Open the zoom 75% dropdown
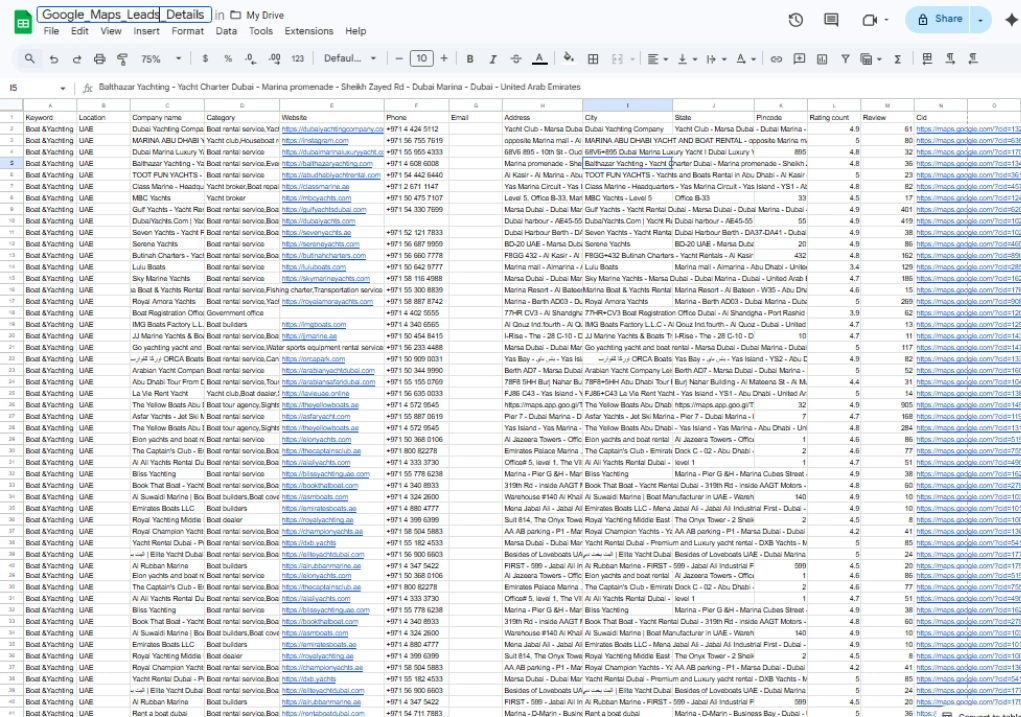 coord(161,59)
